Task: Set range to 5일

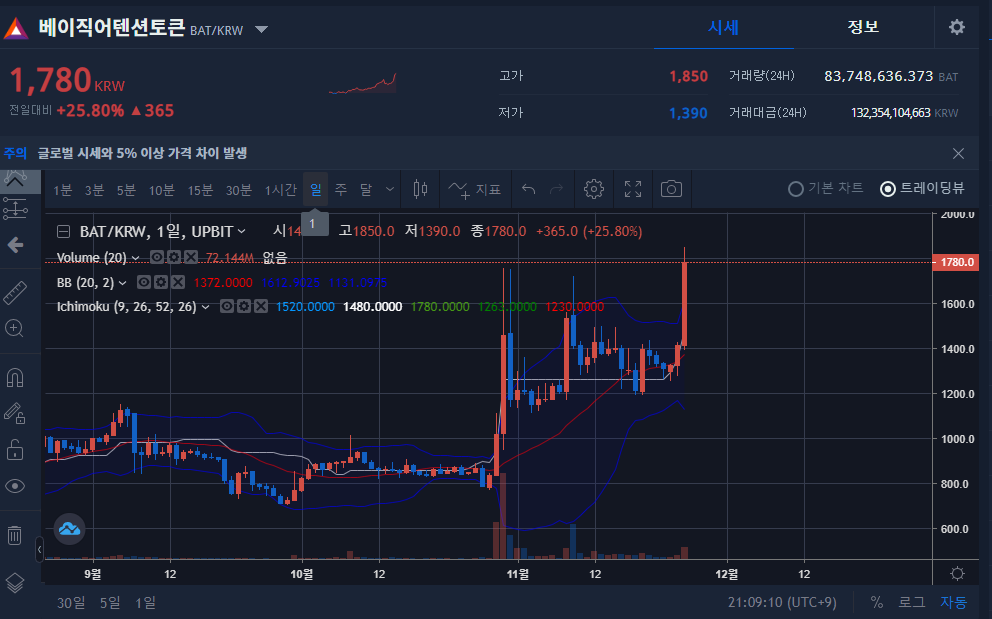Action: point(110,603)
